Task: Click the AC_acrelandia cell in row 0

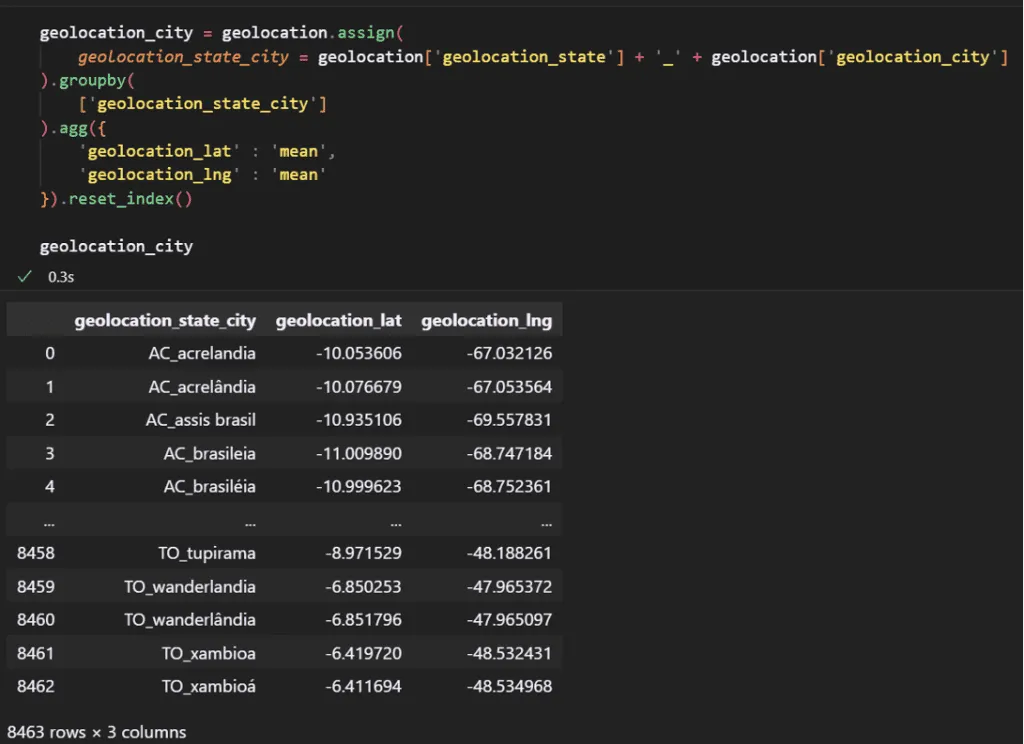Action: [x=202, y=353]
